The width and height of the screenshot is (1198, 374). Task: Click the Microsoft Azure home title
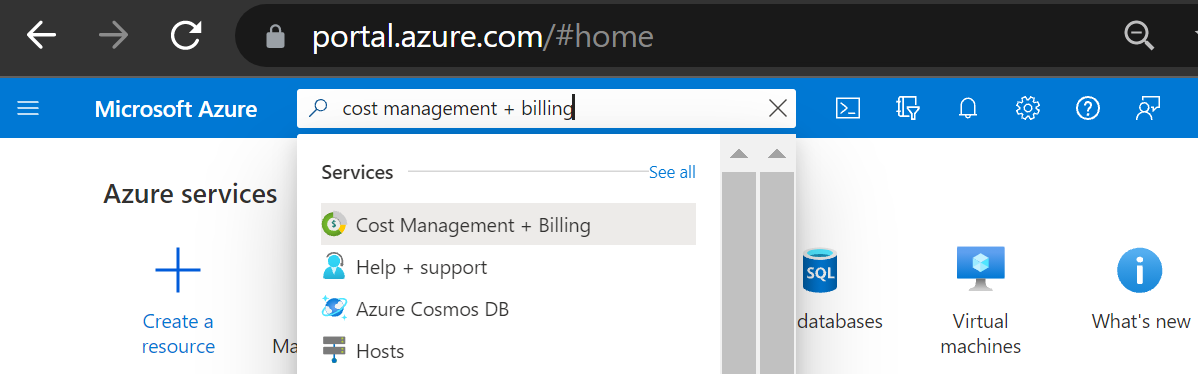tap(176, 109)
